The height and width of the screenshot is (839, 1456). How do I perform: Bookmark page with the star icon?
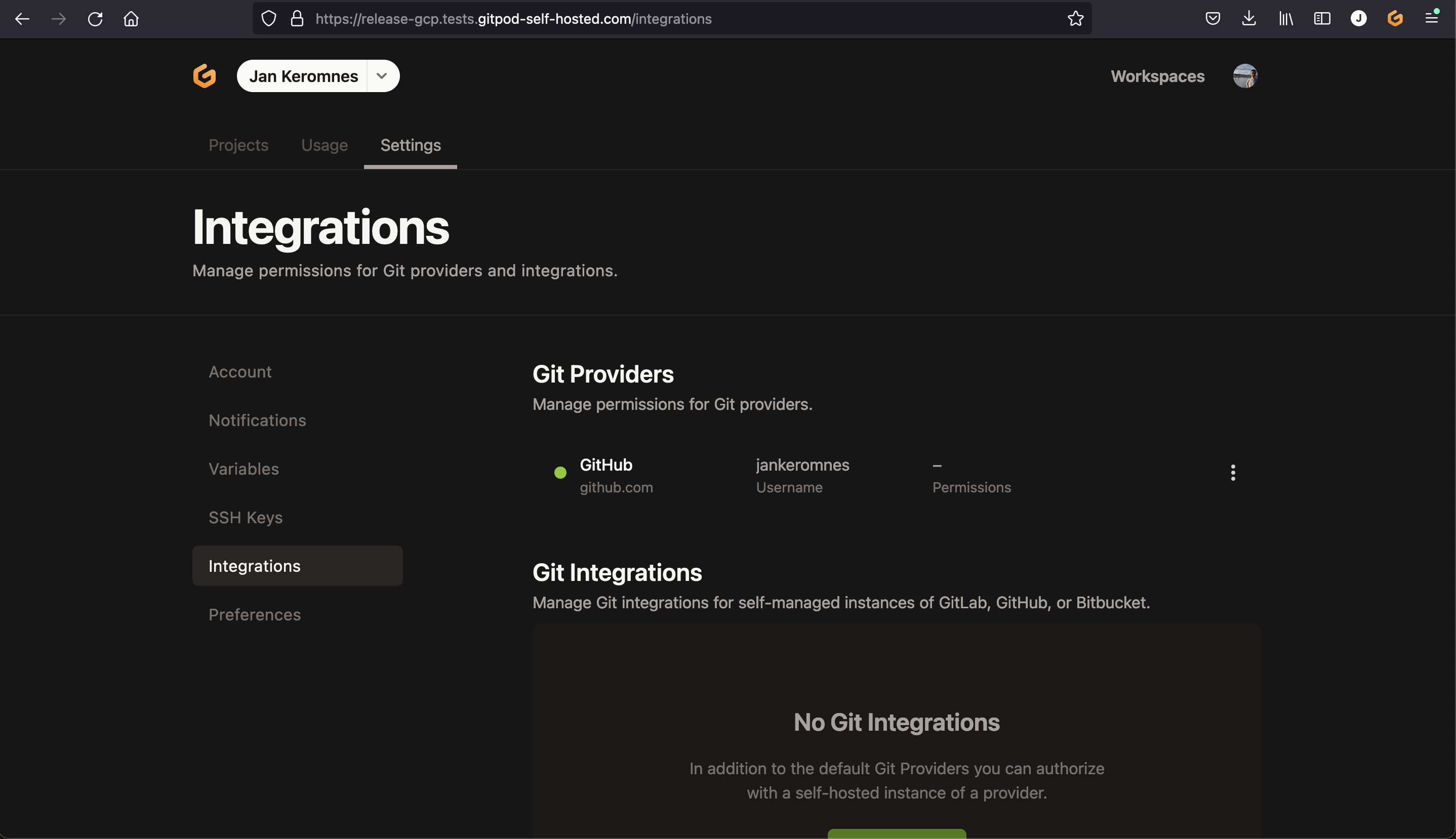[x=1075, y=18]
